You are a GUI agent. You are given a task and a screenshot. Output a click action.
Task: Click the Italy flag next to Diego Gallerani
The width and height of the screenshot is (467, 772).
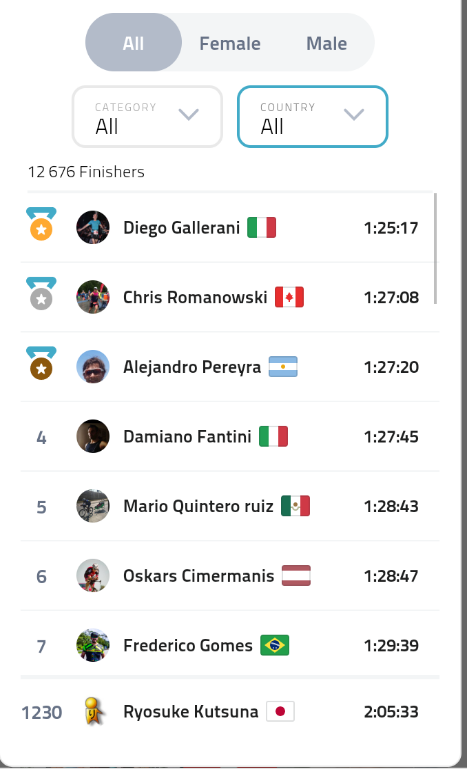[x=261, y=227]
